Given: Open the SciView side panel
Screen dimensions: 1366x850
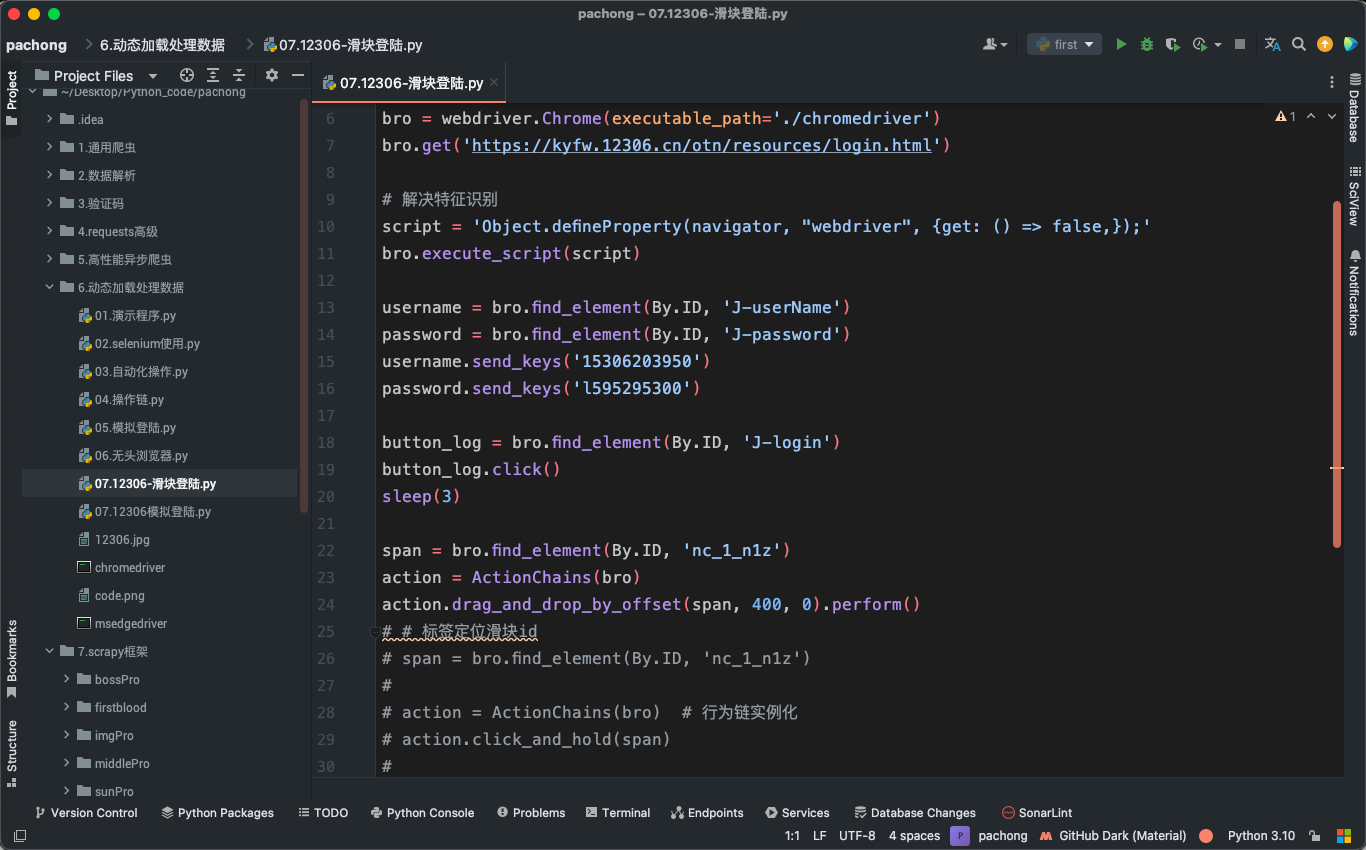Looking at the screenshot, I should click(1354, 196).
